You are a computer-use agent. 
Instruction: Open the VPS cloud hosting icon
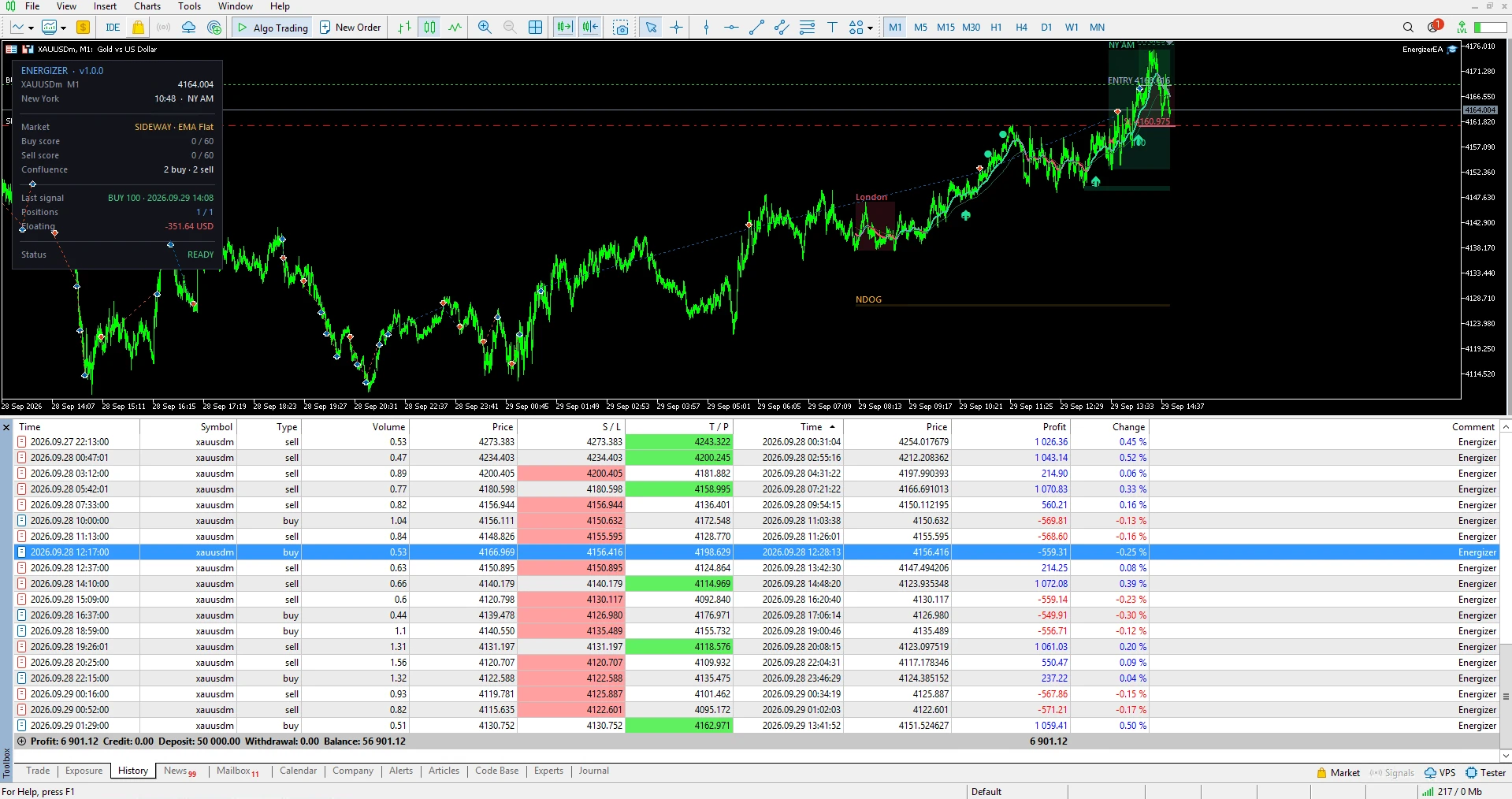tap(188, 28)
